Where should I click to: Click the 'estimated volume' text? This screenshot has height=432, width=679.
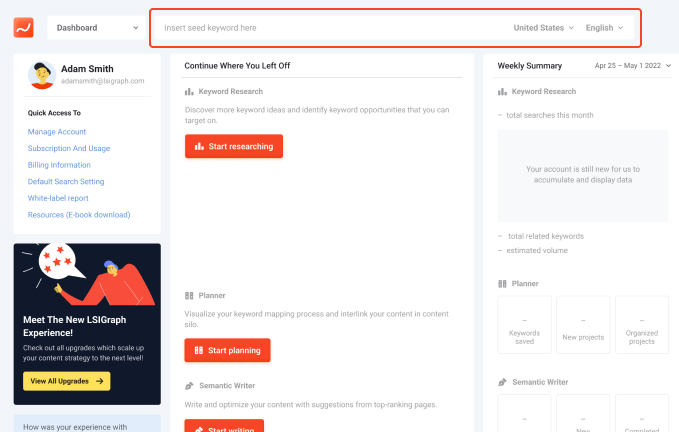(x=537, y=250)
